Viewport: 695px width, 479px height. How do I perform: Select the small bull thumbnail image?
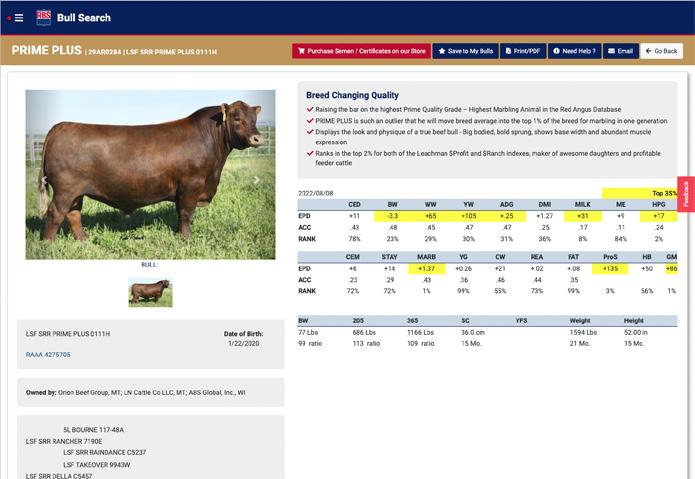150,292
